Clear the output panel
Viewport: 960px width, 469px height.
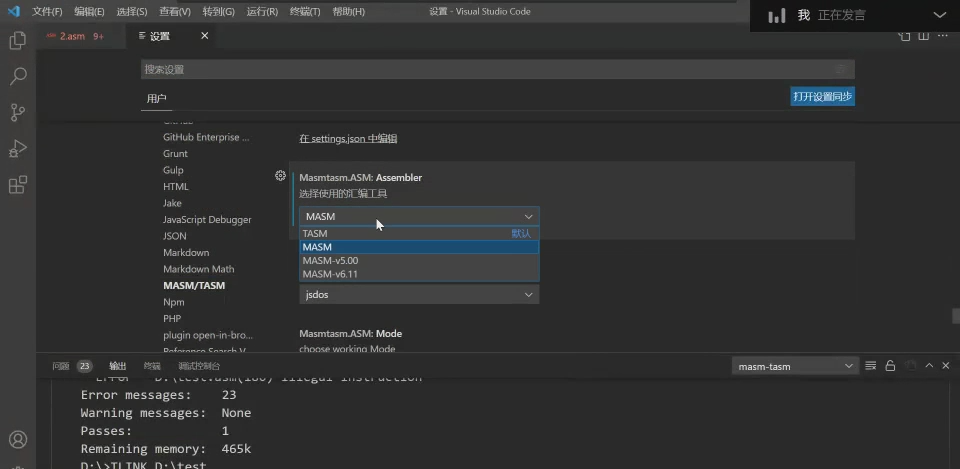point(871,366)
